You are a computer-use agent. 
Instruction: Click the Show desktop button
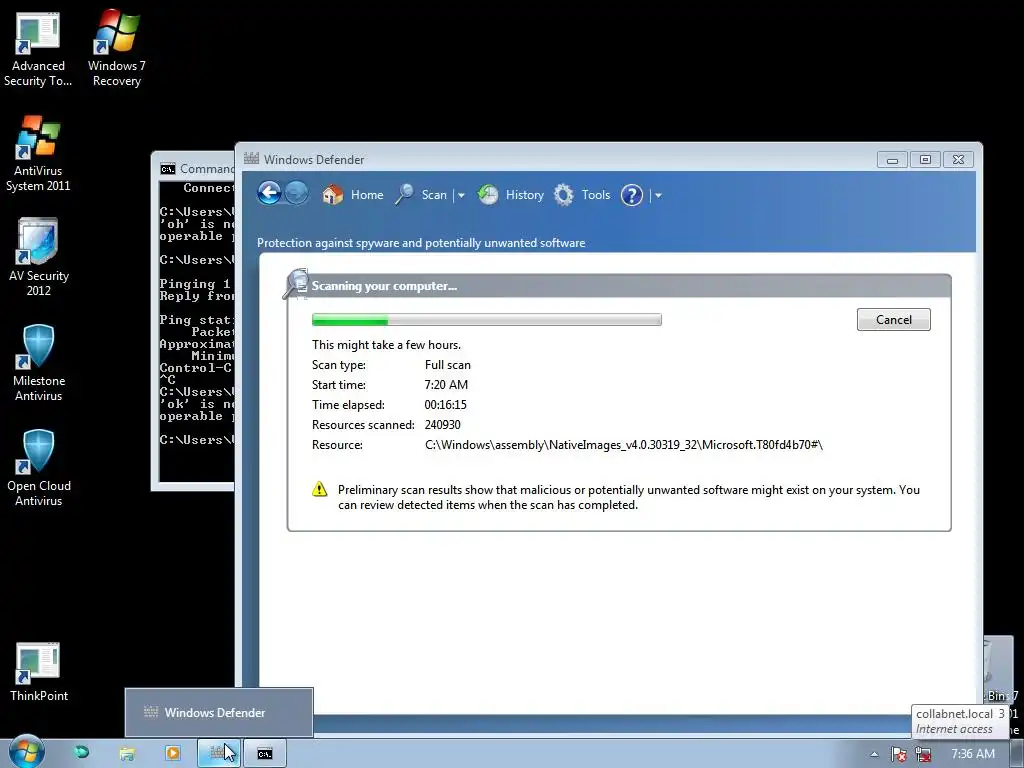(1017, 754)
